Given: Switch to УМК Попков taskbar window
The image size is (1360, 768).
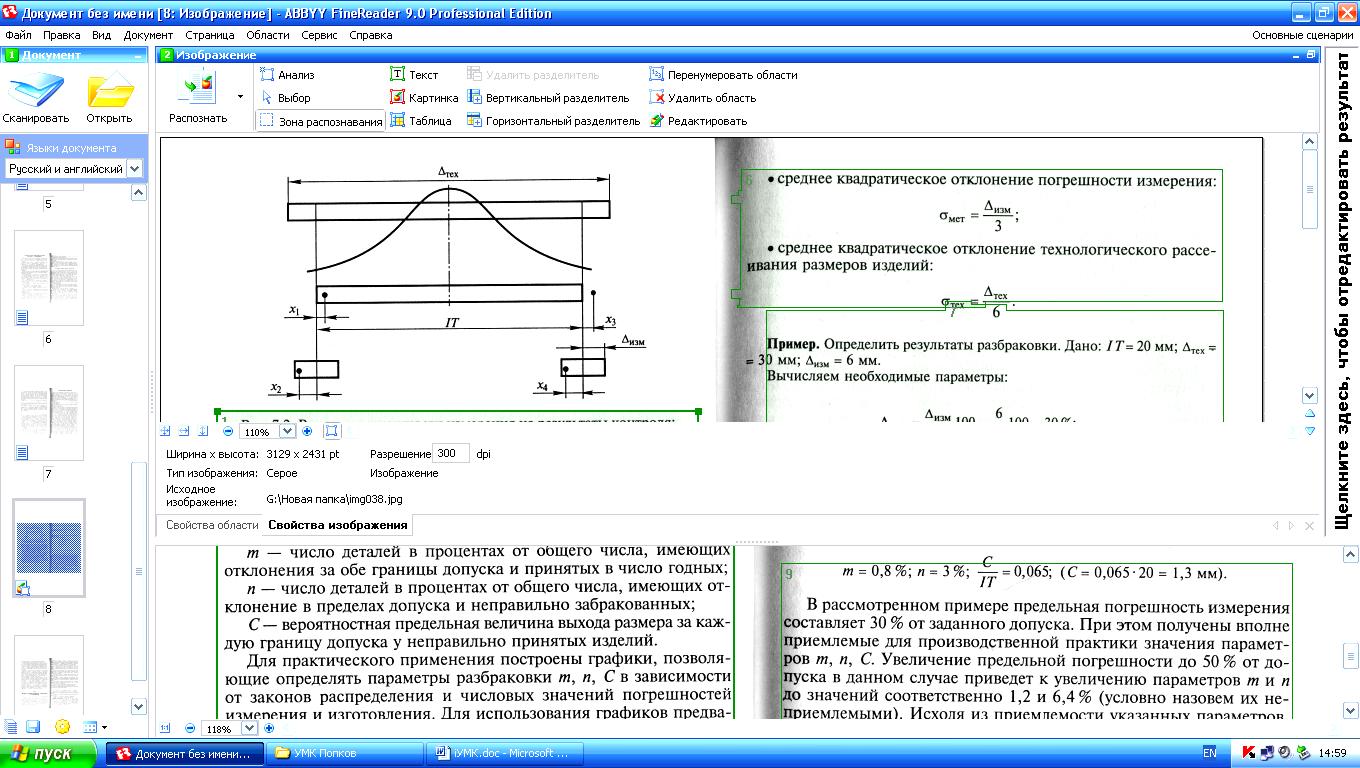Looking at the screenshot, I should (344, 753).
